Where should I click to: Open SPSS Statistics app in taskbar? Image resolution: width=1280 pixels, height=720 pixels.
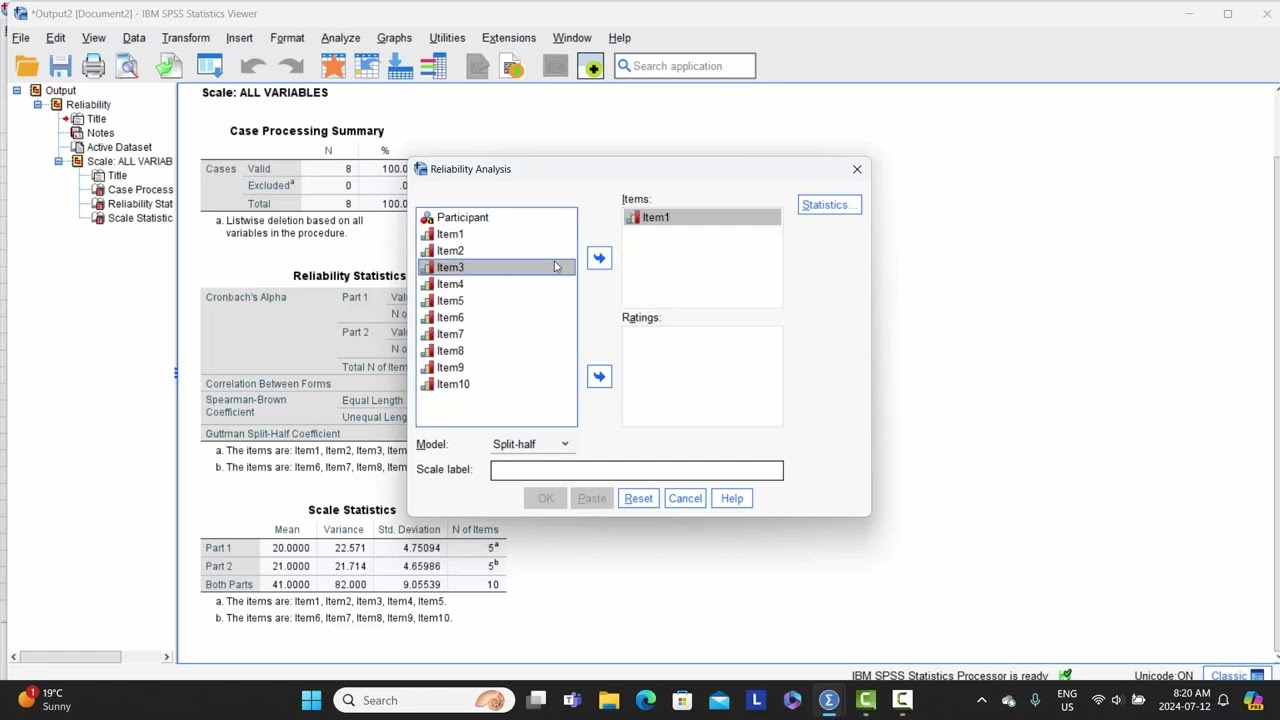[829, 700]
